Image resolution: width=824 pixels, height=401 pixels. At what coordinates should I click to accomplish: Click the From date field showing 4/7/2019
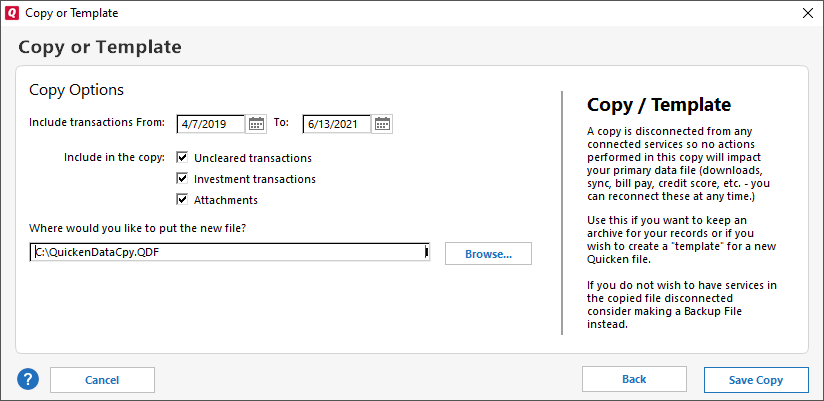[x=211, y=124]
